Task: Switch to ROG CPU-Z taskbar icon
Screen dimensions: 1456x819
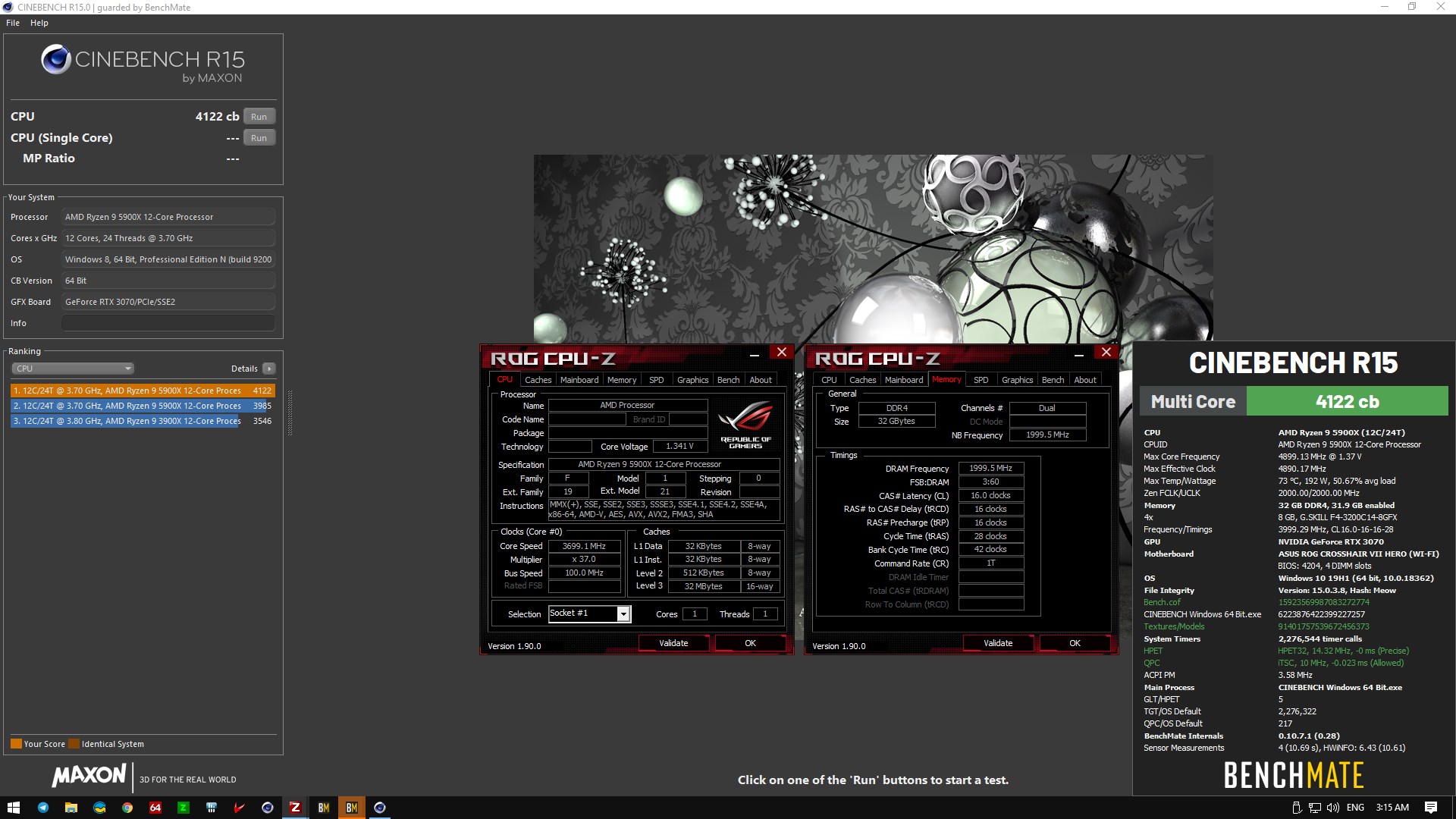Action: click(x=295, y=808)
